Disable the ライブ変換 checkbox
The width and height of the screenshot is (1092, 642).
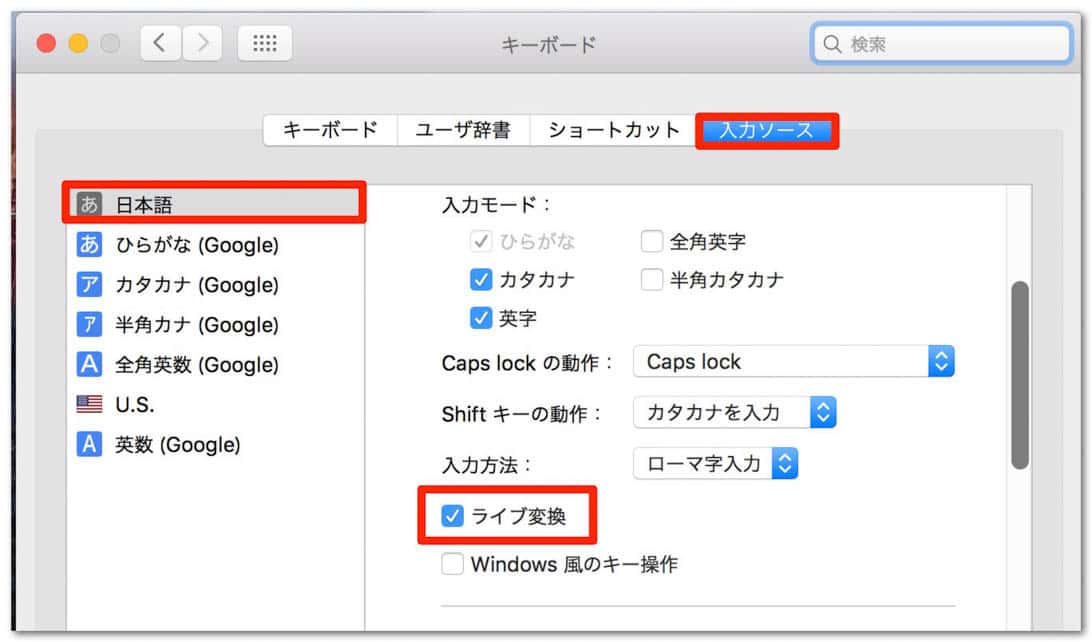click(452, 516)
